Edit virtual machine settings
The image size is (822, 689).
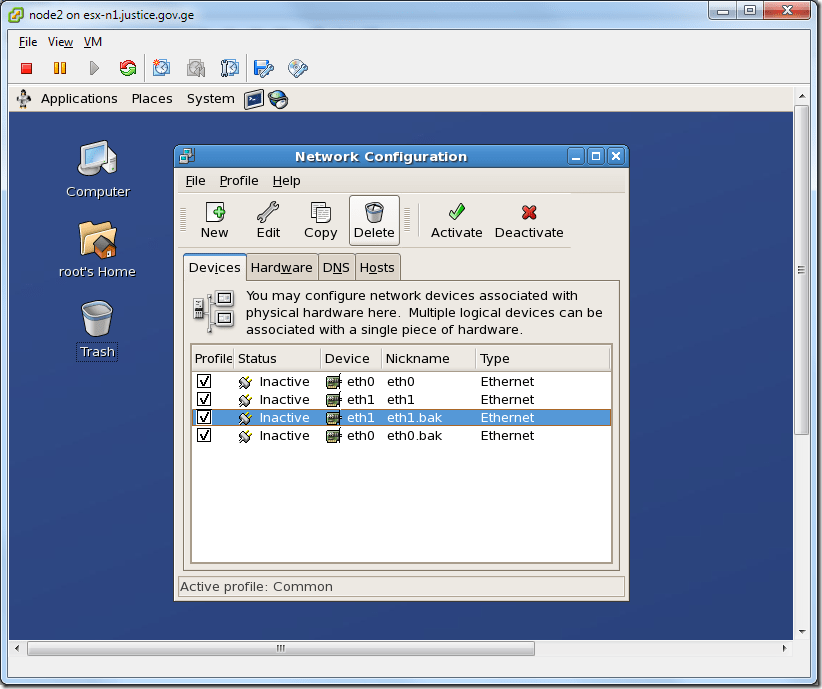(x=263, y=67)
